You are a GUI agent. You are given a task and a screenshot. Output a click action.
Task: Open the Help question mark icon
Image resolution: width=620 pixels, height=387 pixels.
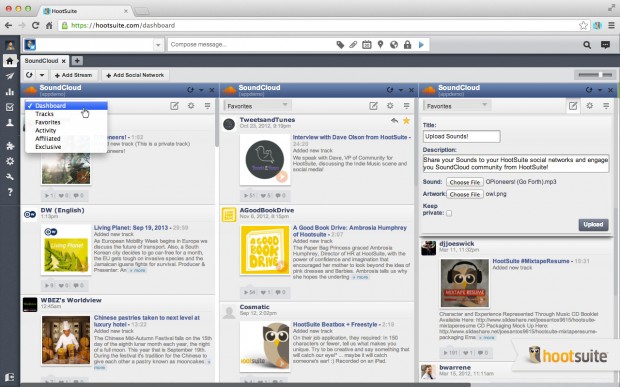[9, 192]
